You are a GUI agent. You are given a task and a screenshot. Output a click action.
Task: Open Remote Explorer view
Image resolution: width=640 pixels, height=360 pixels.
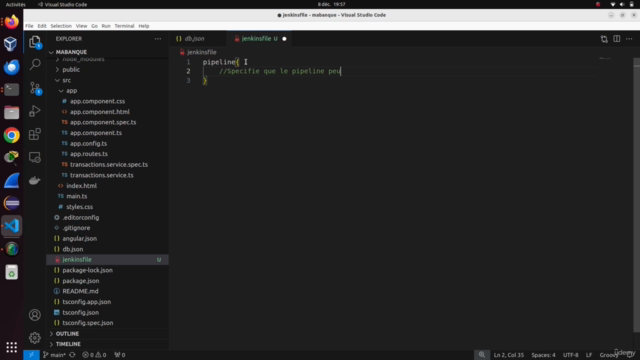pyautogui.click(x=35, y=157)
